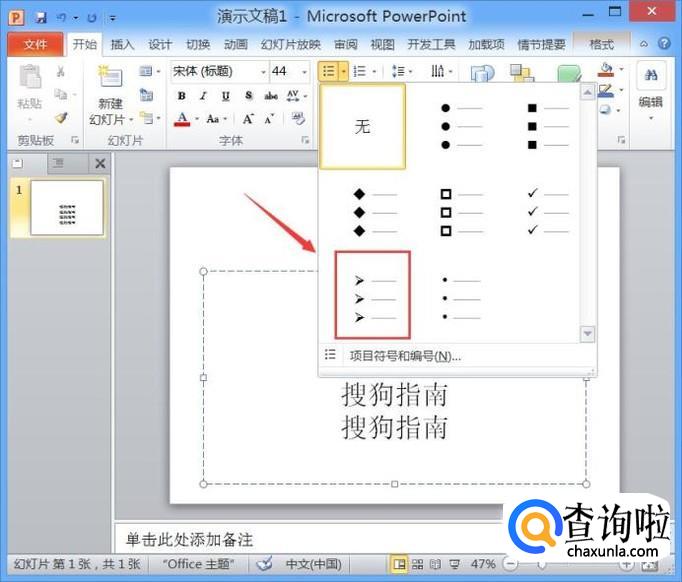Choose hollow square bullet style
682x582 pixels.
tap(461, 212)
